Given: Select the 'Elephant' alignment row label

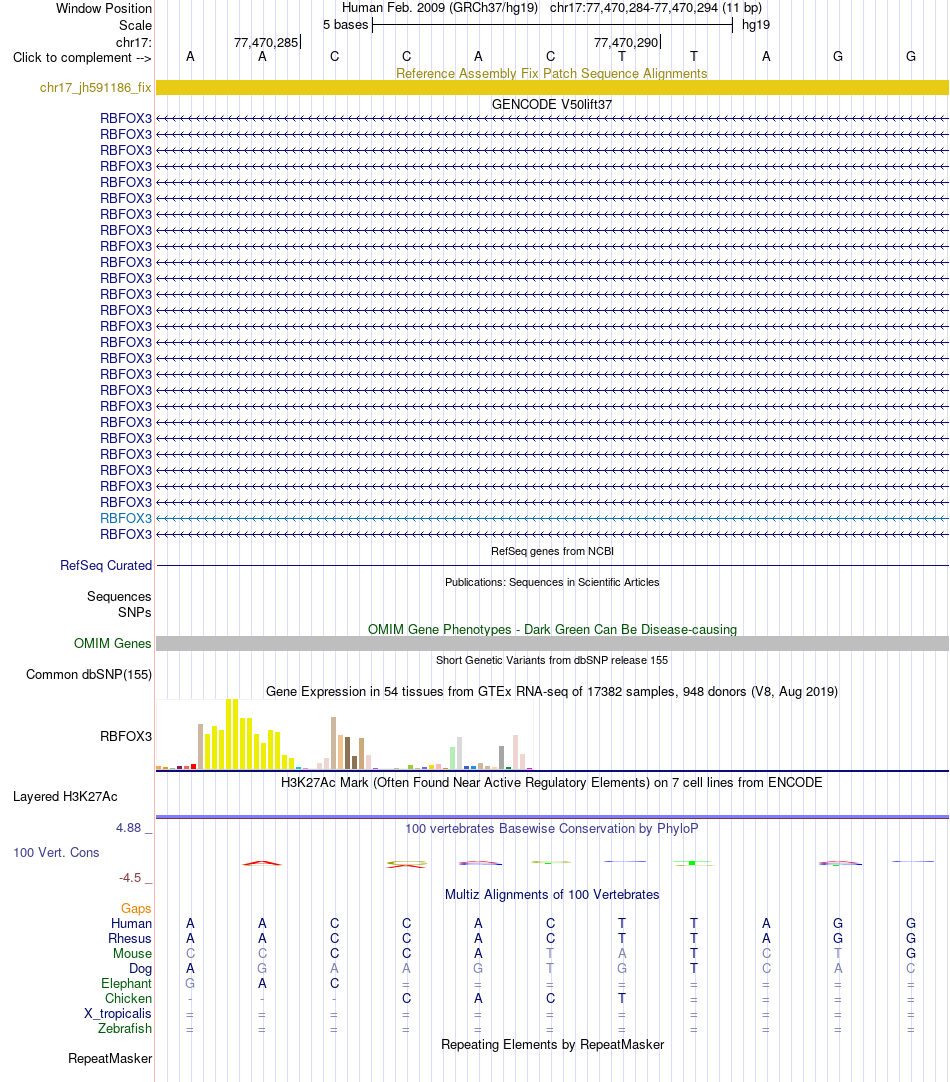Looking at the screenshot, I should tap(126, 983).
